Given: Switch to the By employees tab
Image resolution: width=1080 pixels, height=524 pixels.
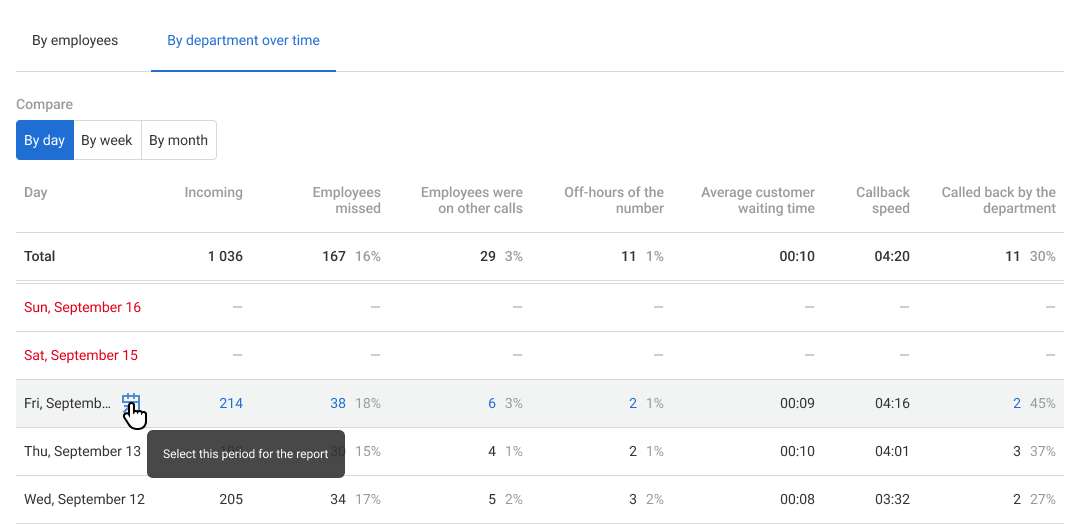Looking at the screenshot, I should [75, 41].
